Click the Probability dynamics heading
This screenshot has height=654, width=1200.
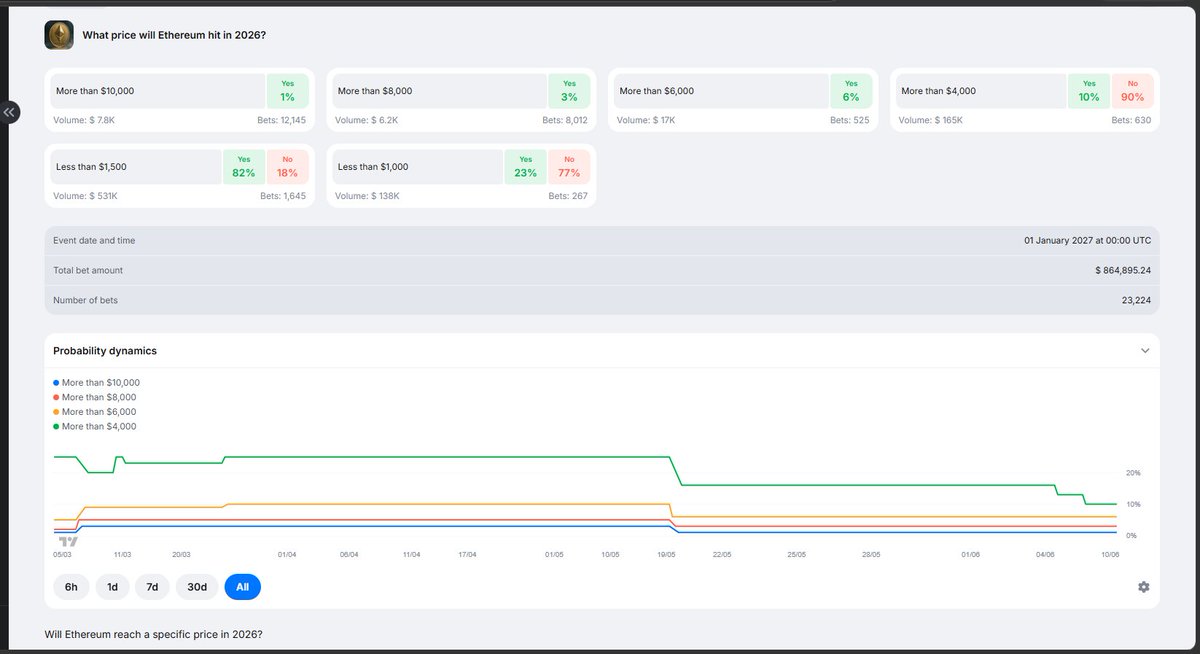click(x=105, y=351)
